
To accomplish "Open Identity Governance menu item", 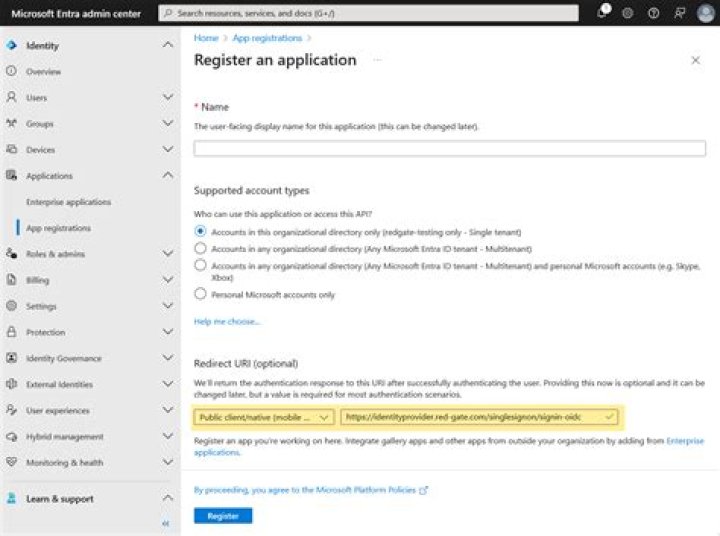I will (x=64, y=358).
